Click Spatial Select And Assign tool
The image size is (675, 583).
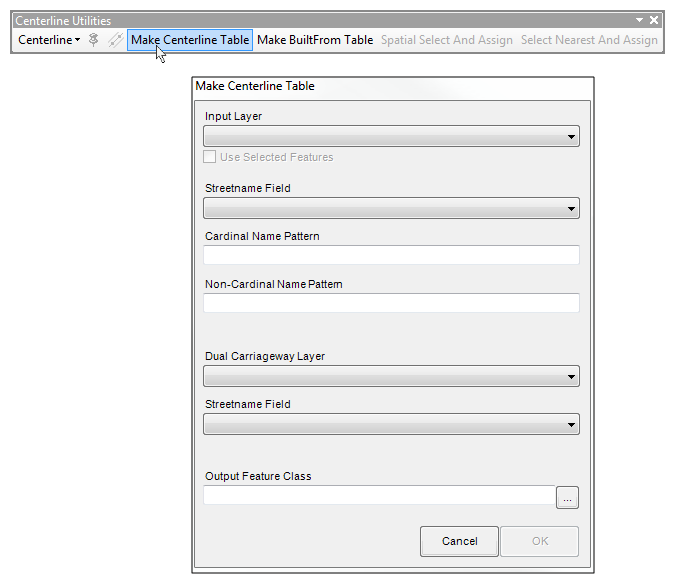tap(447, 40)
